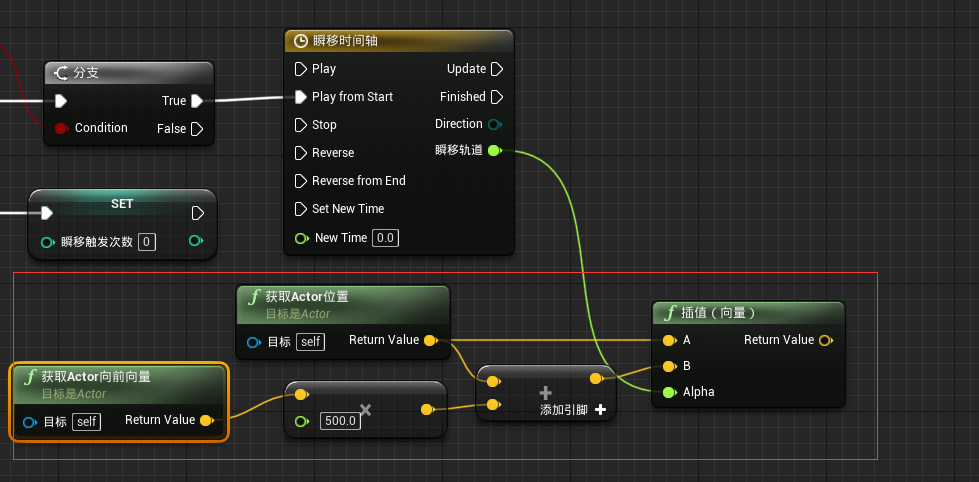979x482 pixels.
Task: Edit the New Time 0.0 value field
Action: pyautogui.click(x=385, y=238)
